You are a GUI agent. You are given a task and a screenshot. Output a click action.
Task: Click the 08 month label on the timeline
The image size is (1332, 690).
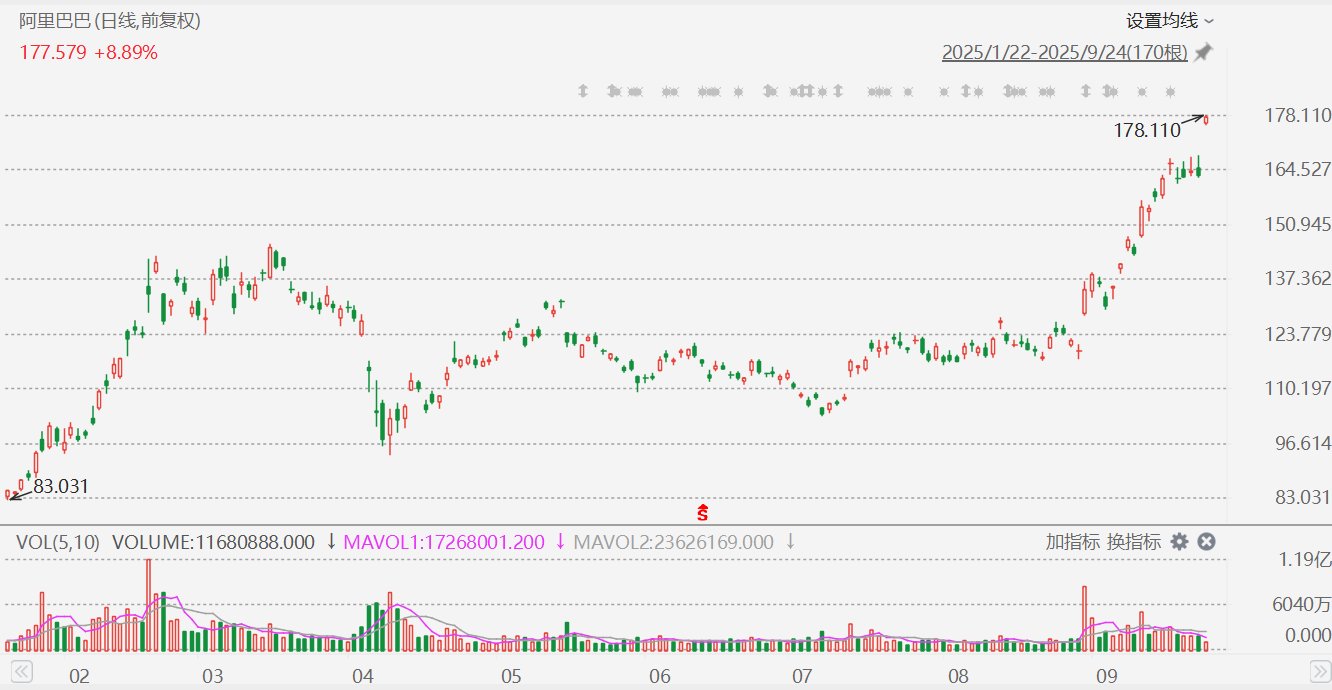click(x=958, y=676)
